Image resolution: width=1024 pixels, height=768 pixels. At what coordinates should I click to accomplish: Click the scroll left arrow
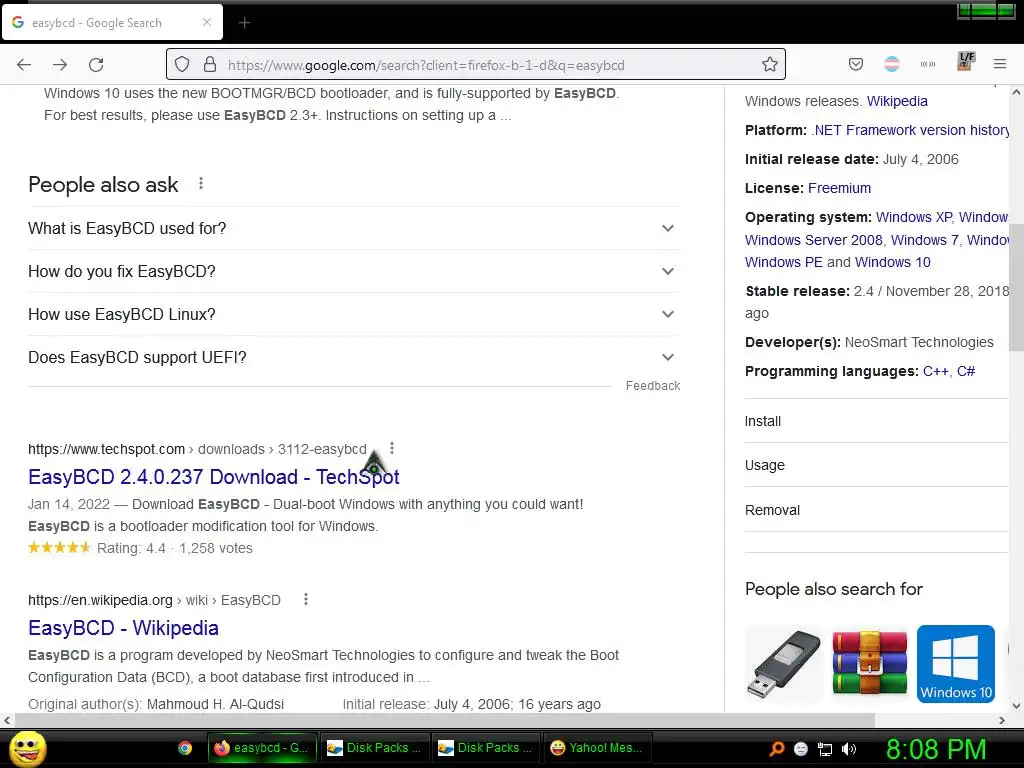tap(7, 720)
